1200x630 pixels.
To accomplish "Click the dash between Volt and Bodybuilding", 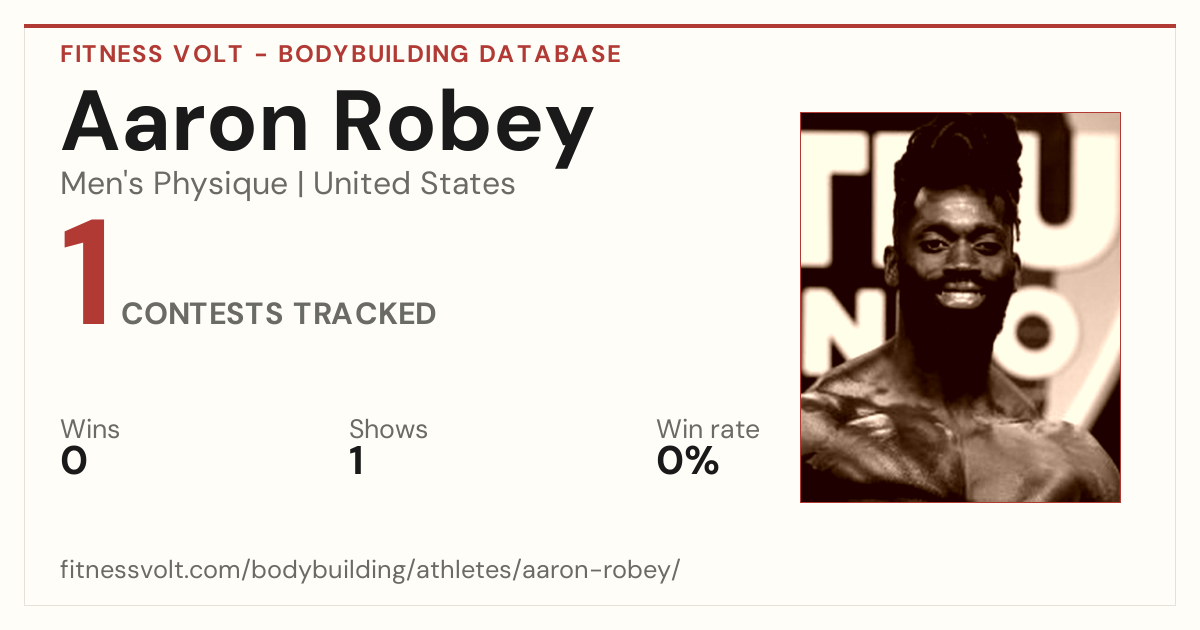I will 260,54.
